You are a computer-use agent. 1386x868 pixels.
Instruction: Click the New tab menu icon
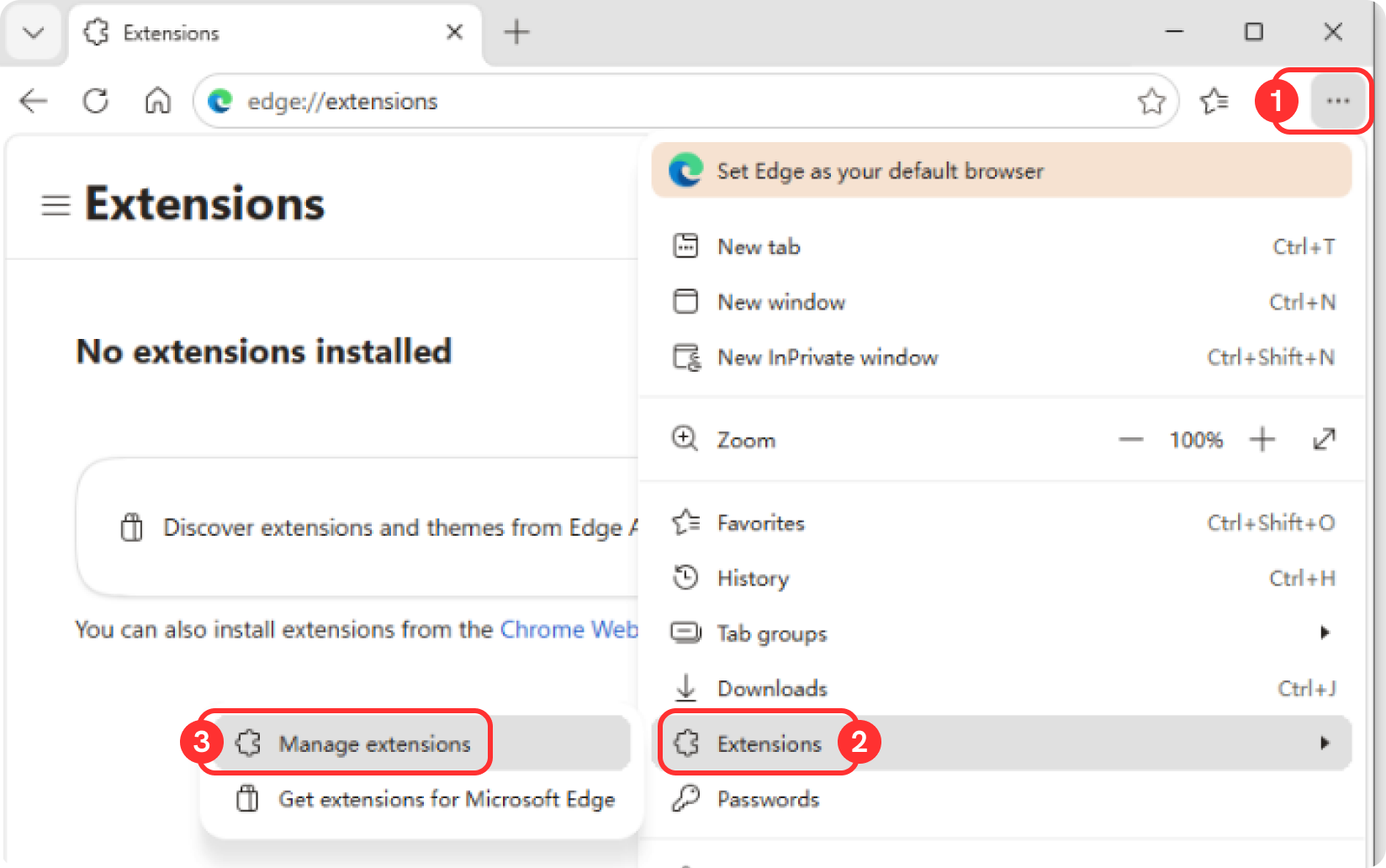pos(685,246)
